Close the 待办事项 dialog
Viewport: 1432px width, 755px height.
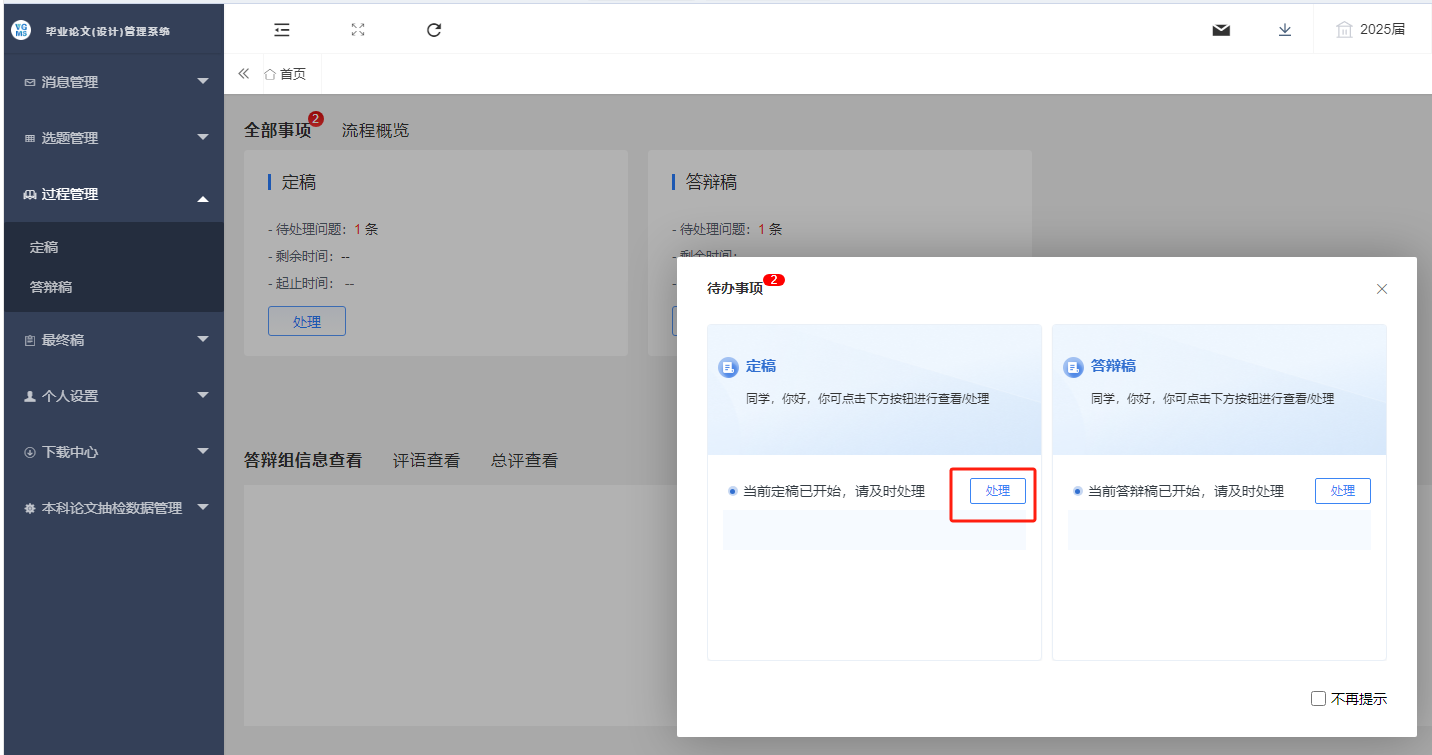point(1382,289)
